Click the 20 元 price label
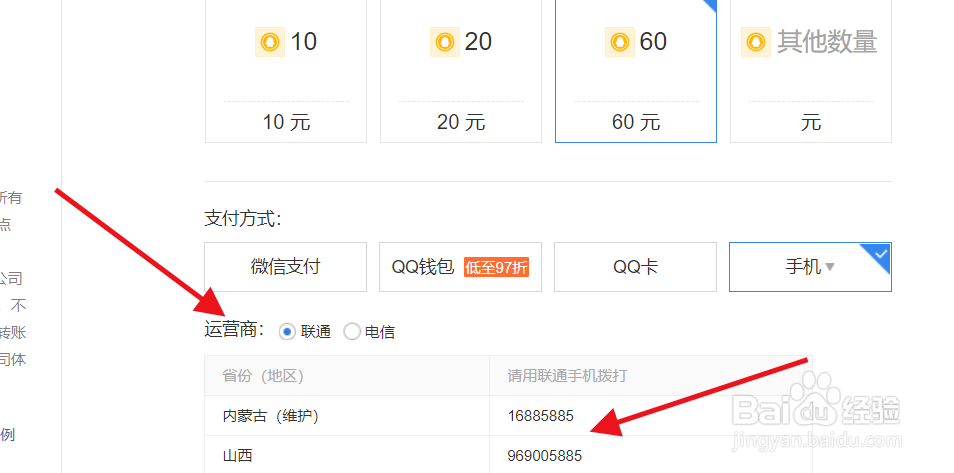954x473 pixels. pyautogui.click(x=461, y=122)
